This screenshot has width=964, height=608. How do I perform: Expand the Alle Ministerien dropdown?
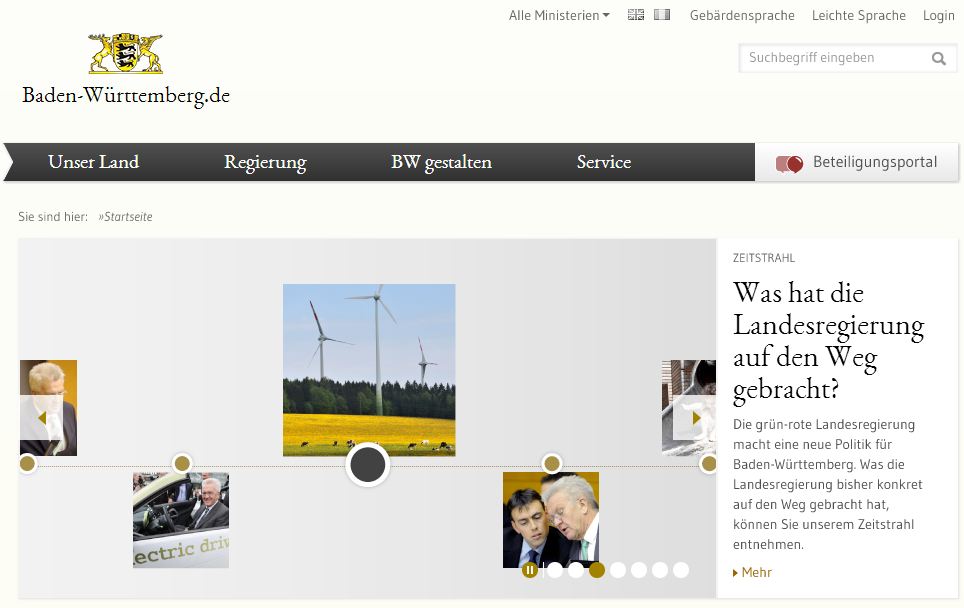[559, 15]
